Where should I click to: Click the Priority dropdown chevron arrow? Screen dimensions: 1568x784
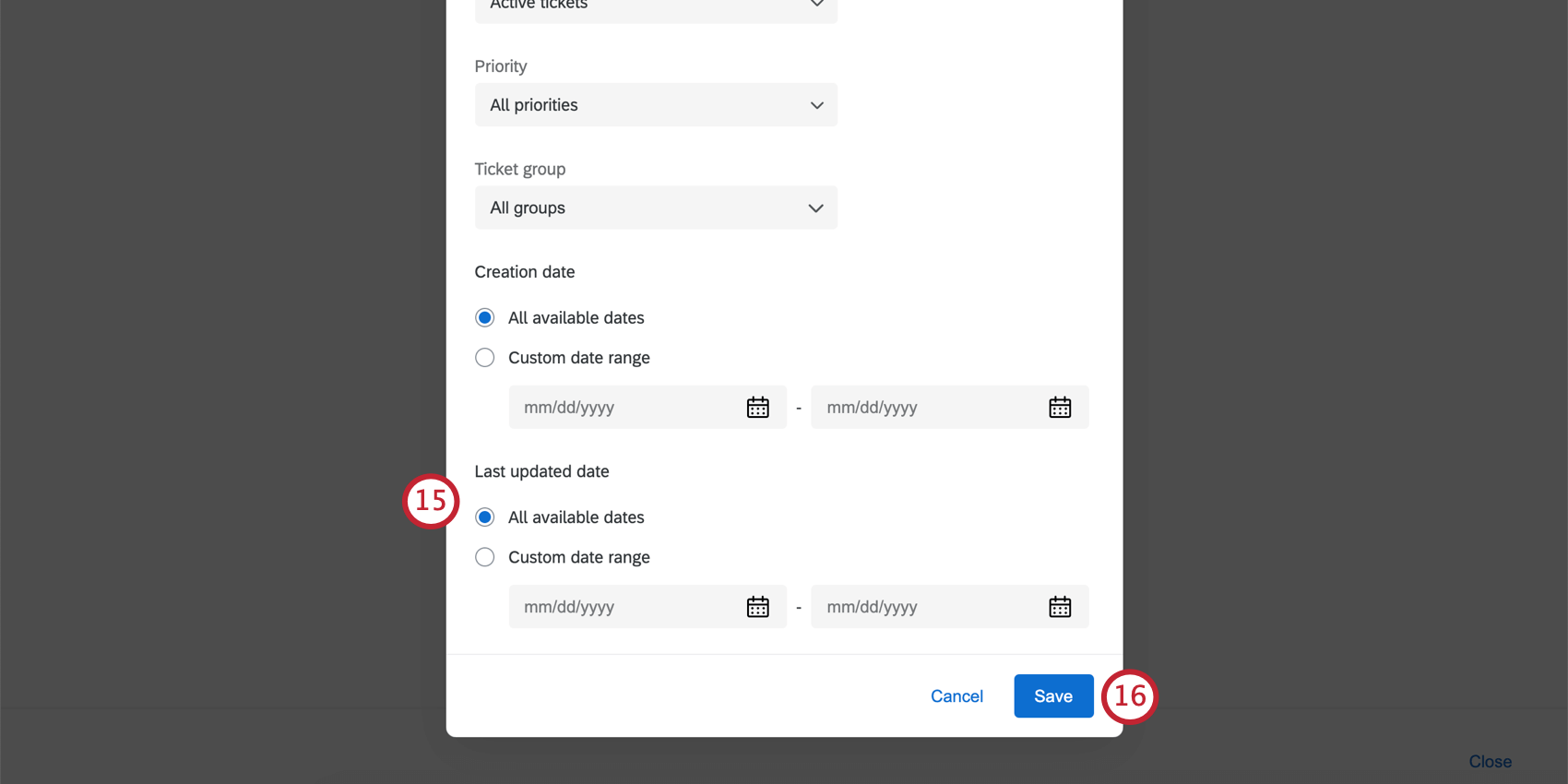(816, 105)
